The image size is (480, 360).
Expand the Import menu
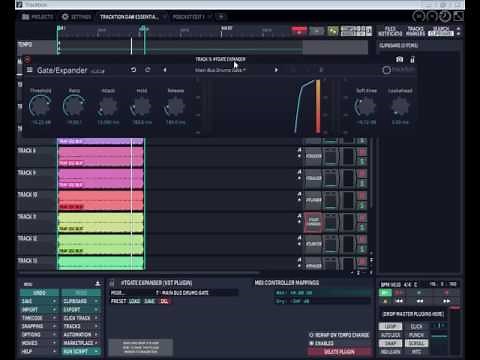39,309
